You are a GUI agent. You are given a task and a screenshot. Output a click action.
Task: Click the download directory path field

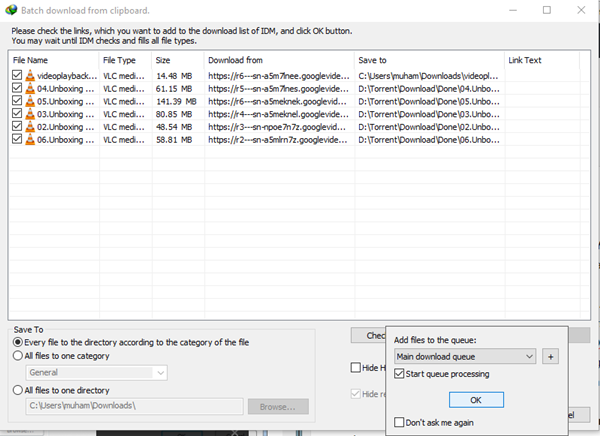pyautogui.click(x=134, y=406)
